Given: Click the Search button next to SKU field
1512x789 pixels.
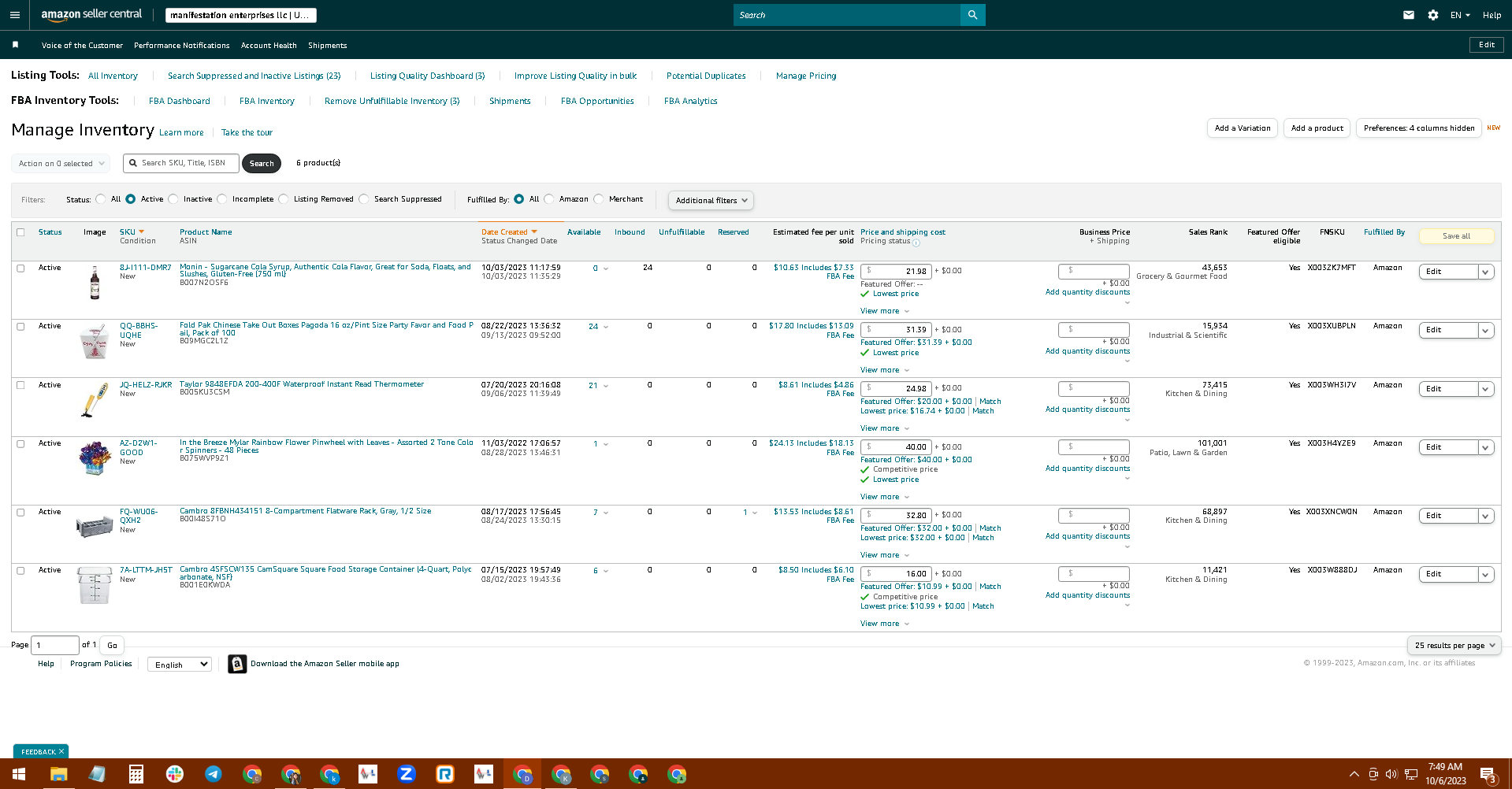Looking at the screenshot, I should click(x=262, y=164).
